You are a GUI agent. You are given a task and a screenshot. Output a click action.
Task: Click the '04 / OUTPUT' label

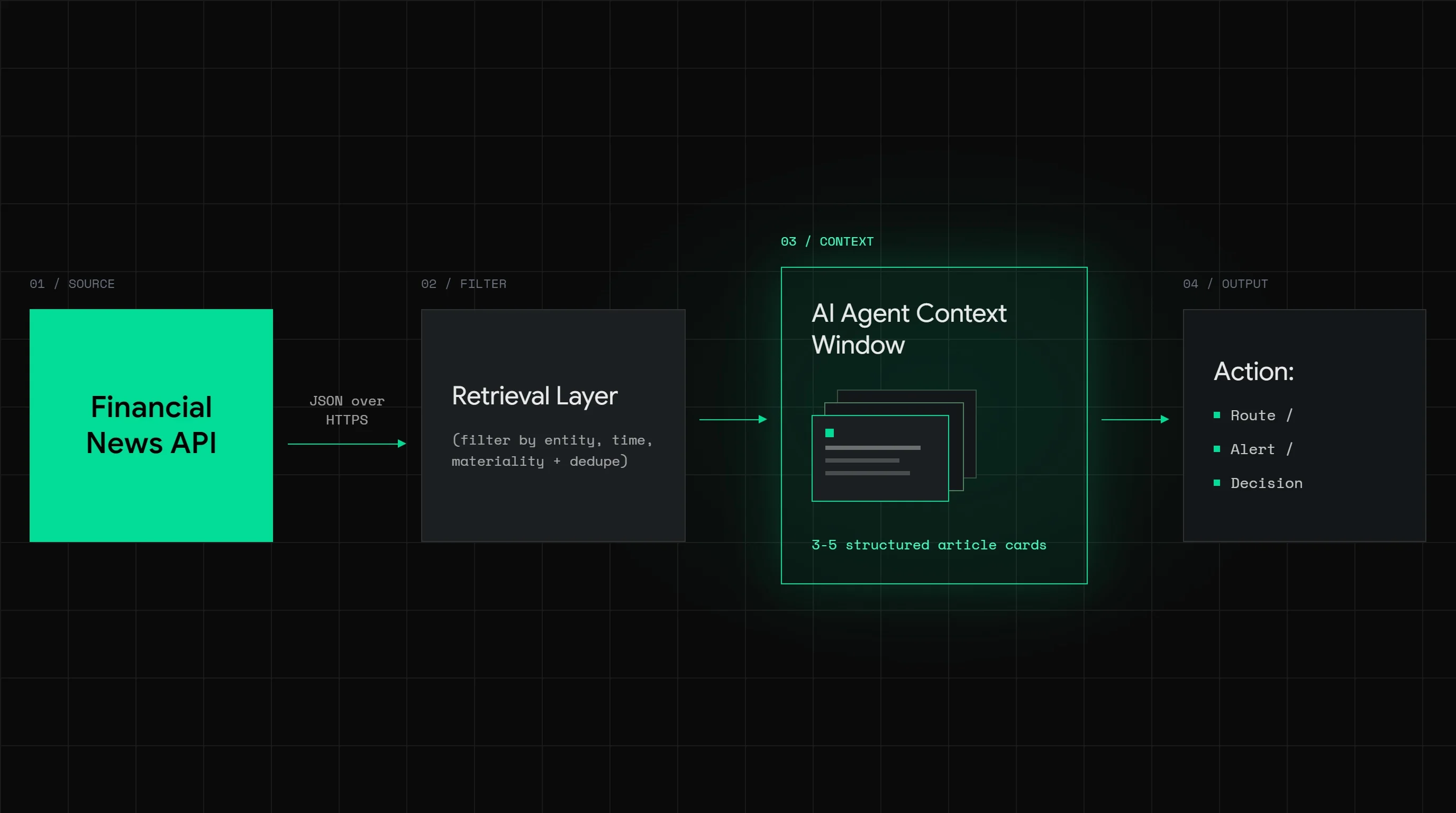pos(1225,284)
